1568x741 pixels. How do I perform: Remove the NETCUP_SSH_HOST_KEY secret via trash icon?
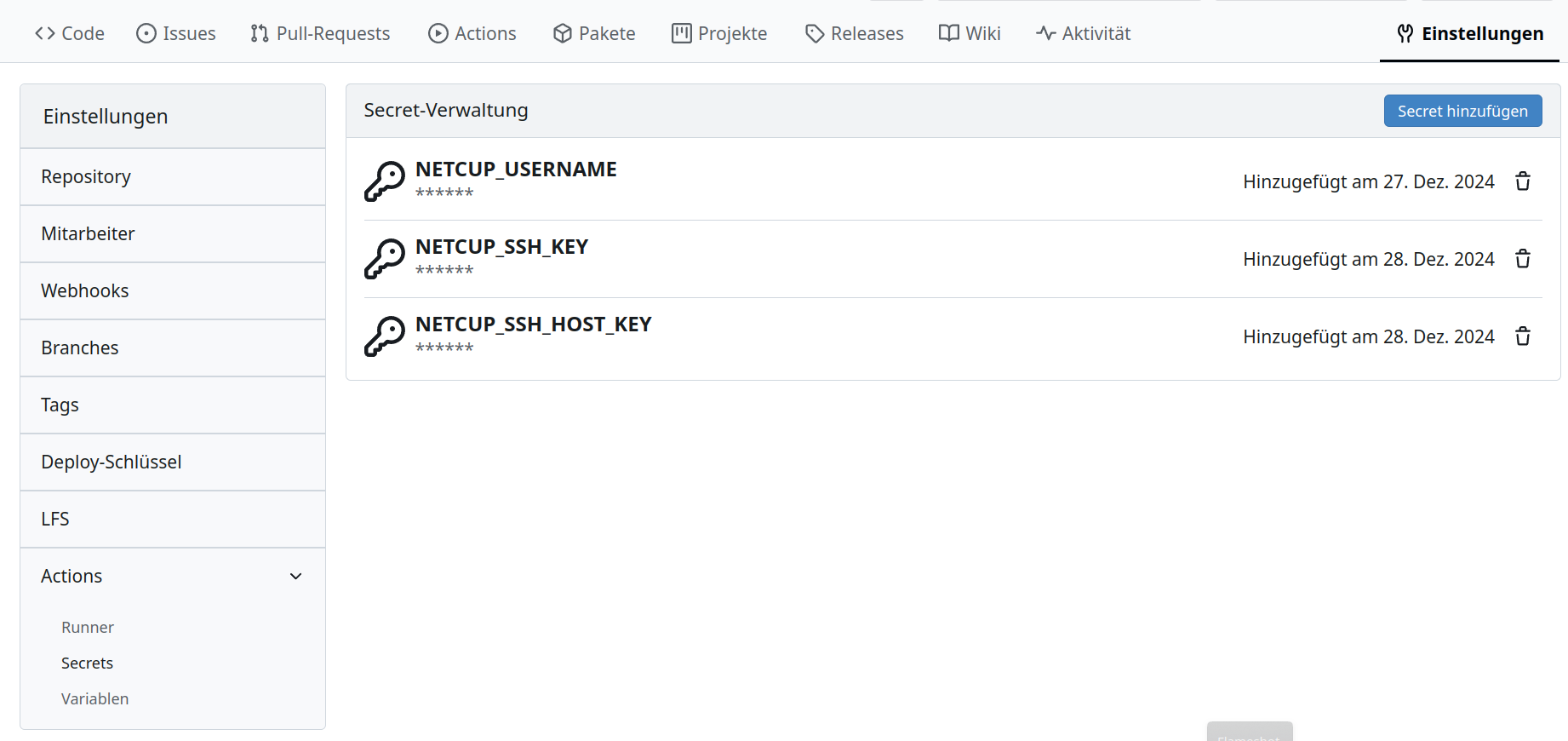[x=1523, y=336]
